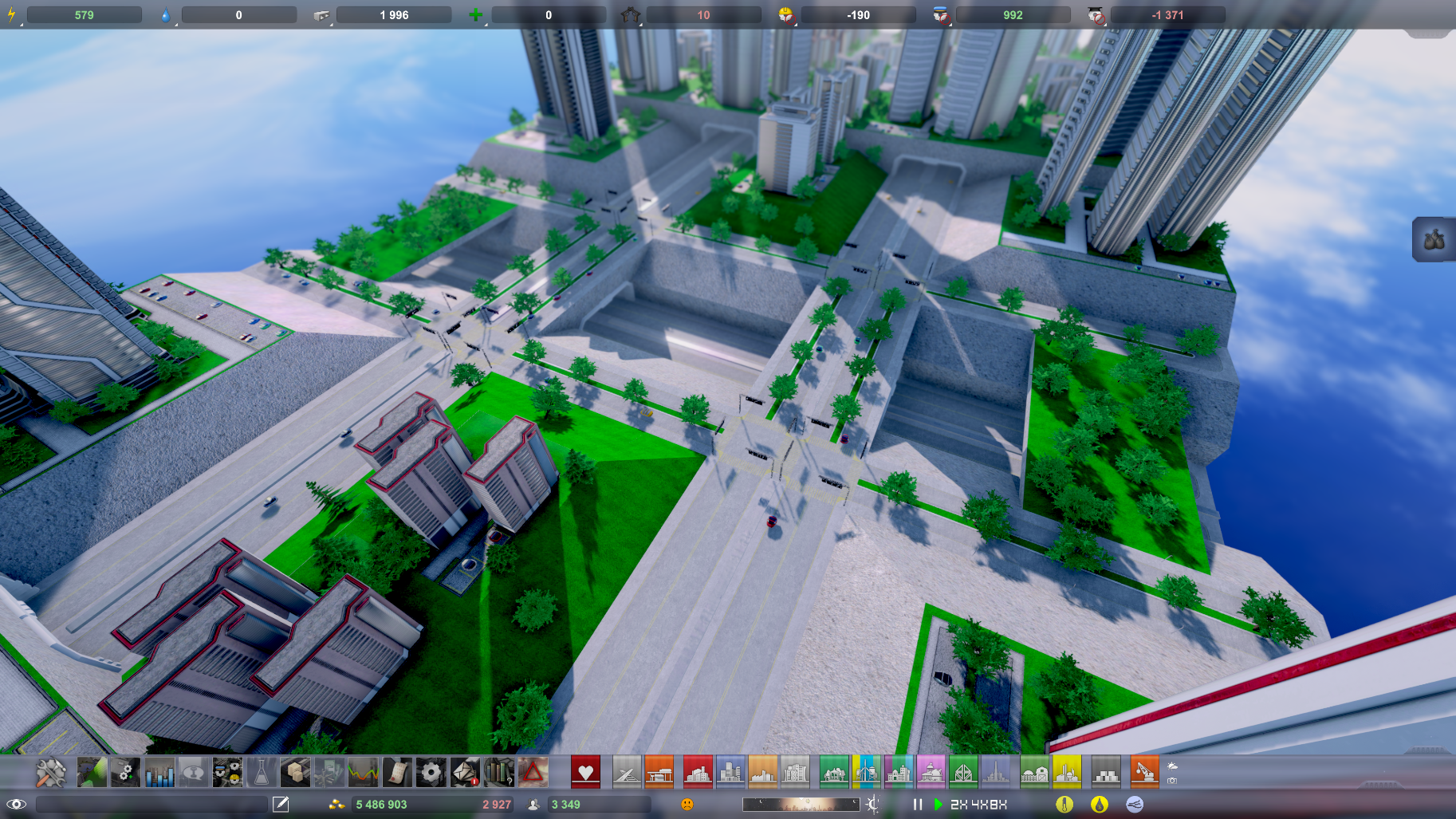Toggle the day-night cycle sun-moon icon

click(873, 804)
